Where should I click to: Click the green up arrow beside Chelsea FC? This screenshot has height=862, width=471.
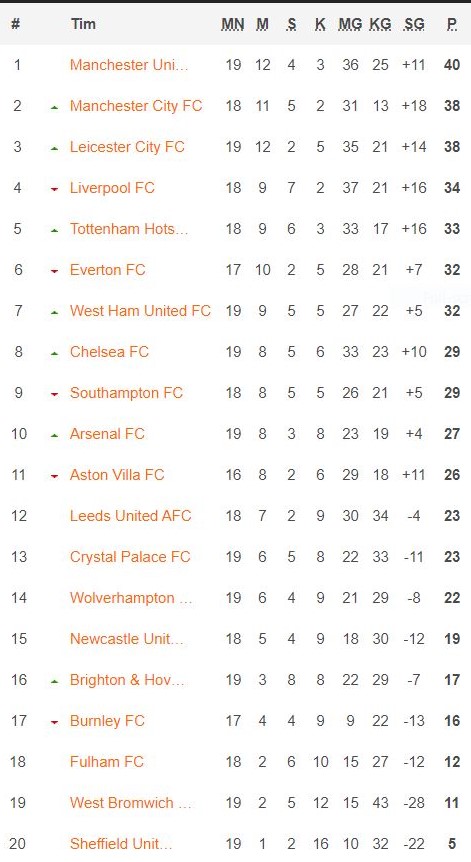tap(54, 353)
